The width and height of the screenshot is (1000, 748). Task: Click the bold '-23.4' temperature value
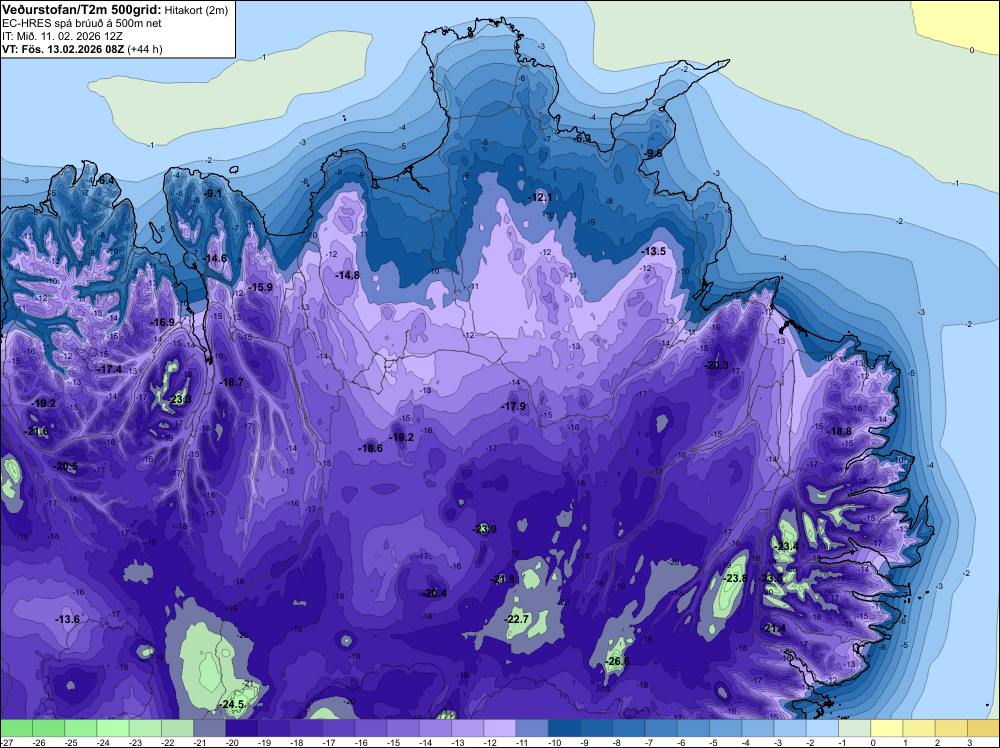tap(786, 546)
